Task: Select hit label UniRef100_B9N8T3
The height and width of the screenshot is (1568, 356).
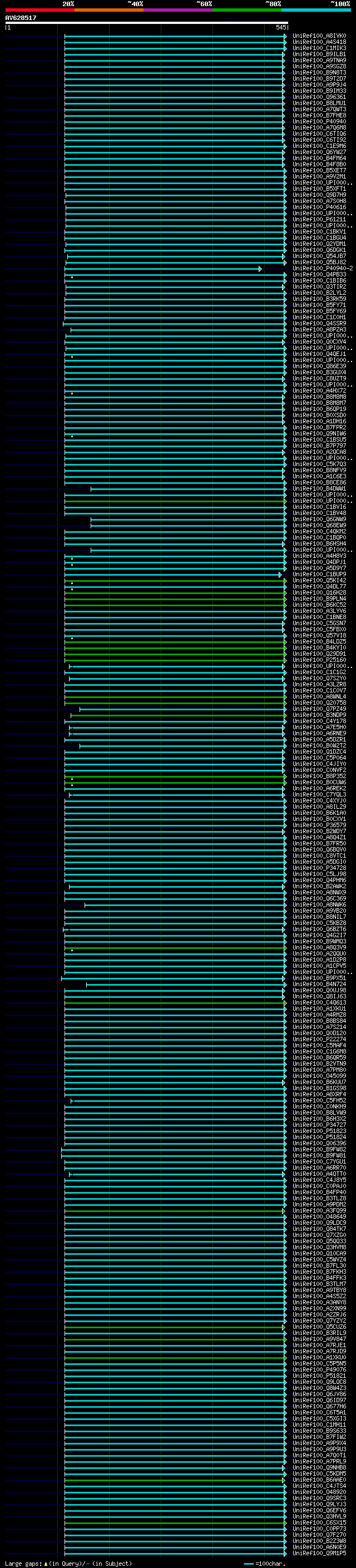Action: (x=319, y=72)
